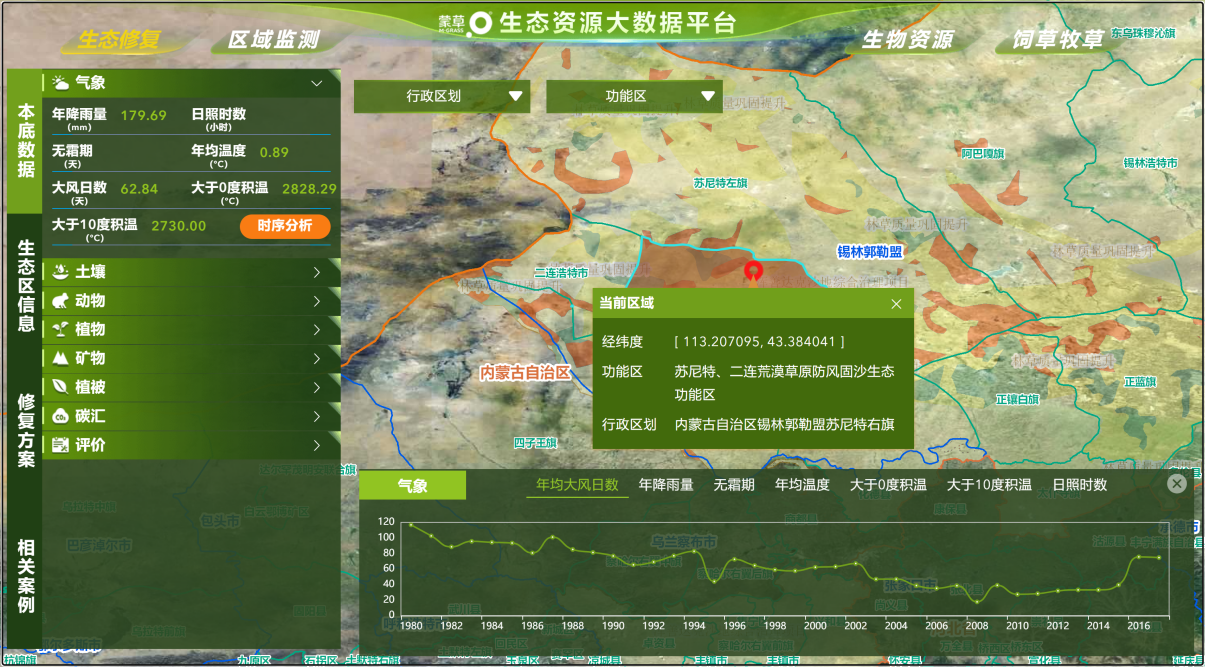1205x667 pixels.
Task: Expand the 土壤 section
Action: coord(316,272)
